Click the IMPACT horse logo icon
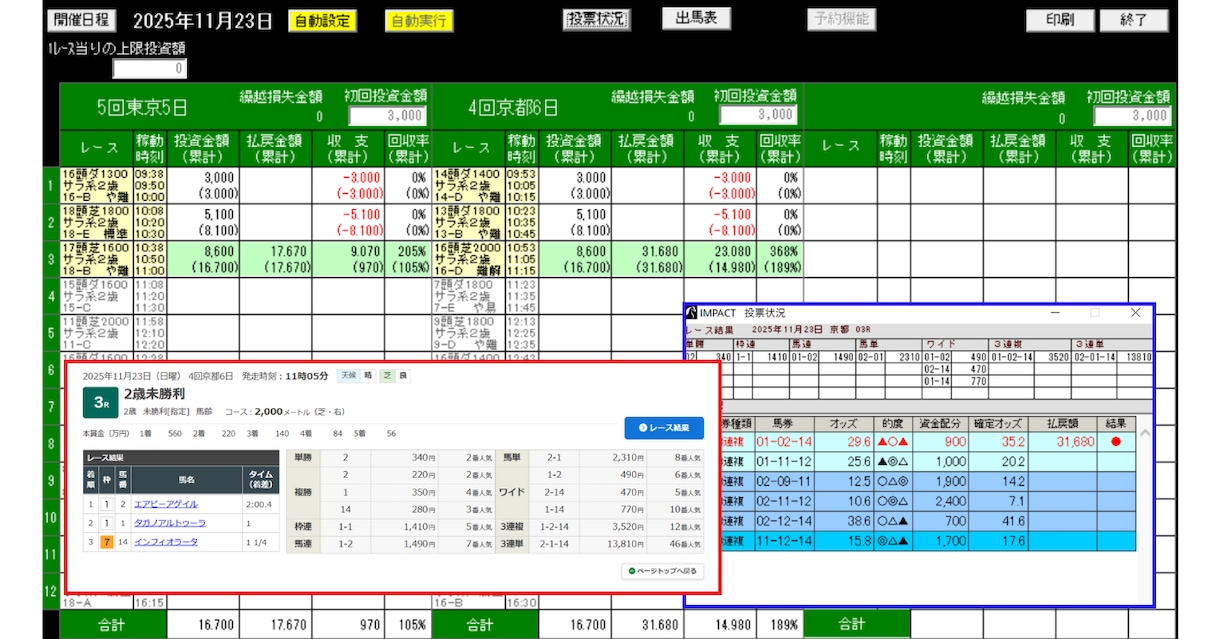Screen dimensions: 1220x639 coord(692,313)
